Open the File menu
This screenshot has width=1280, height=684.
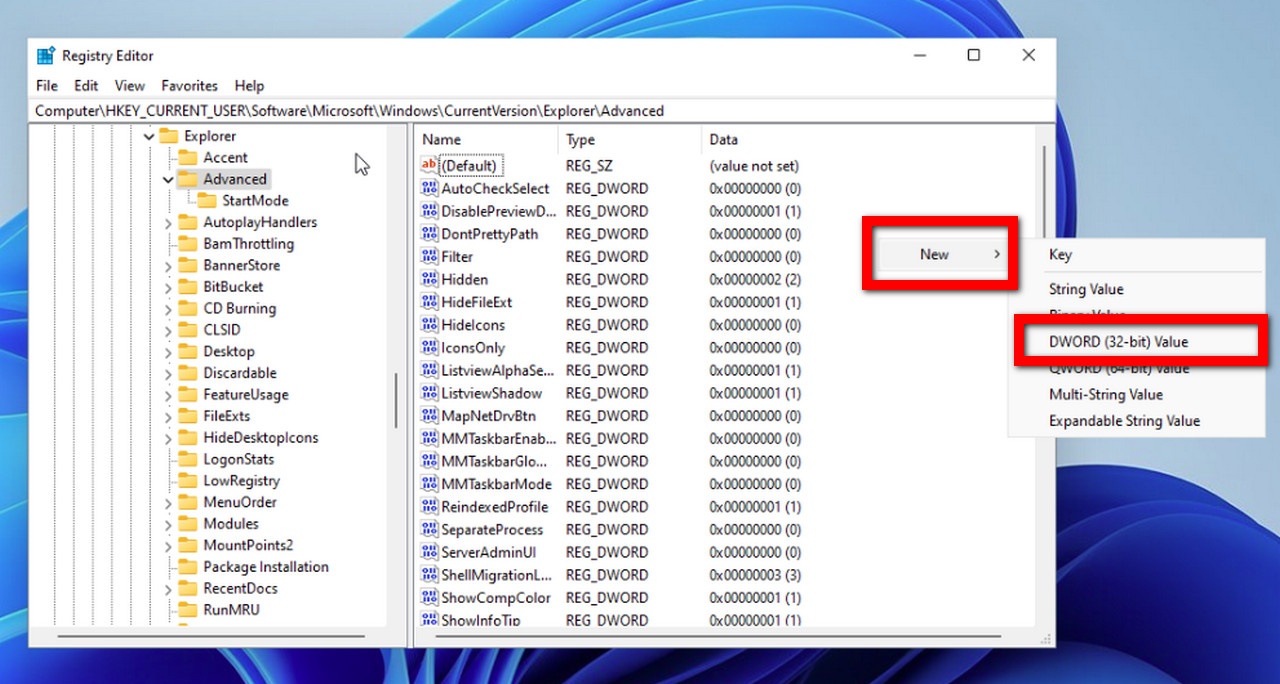tap(47, 86)
